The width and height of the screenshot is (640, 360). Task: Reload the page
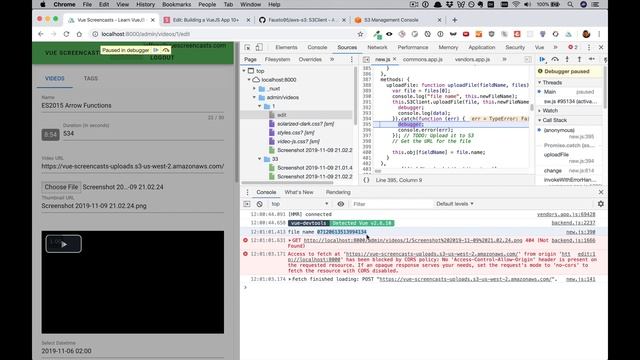pyautogui.click(x=66, y=34)
